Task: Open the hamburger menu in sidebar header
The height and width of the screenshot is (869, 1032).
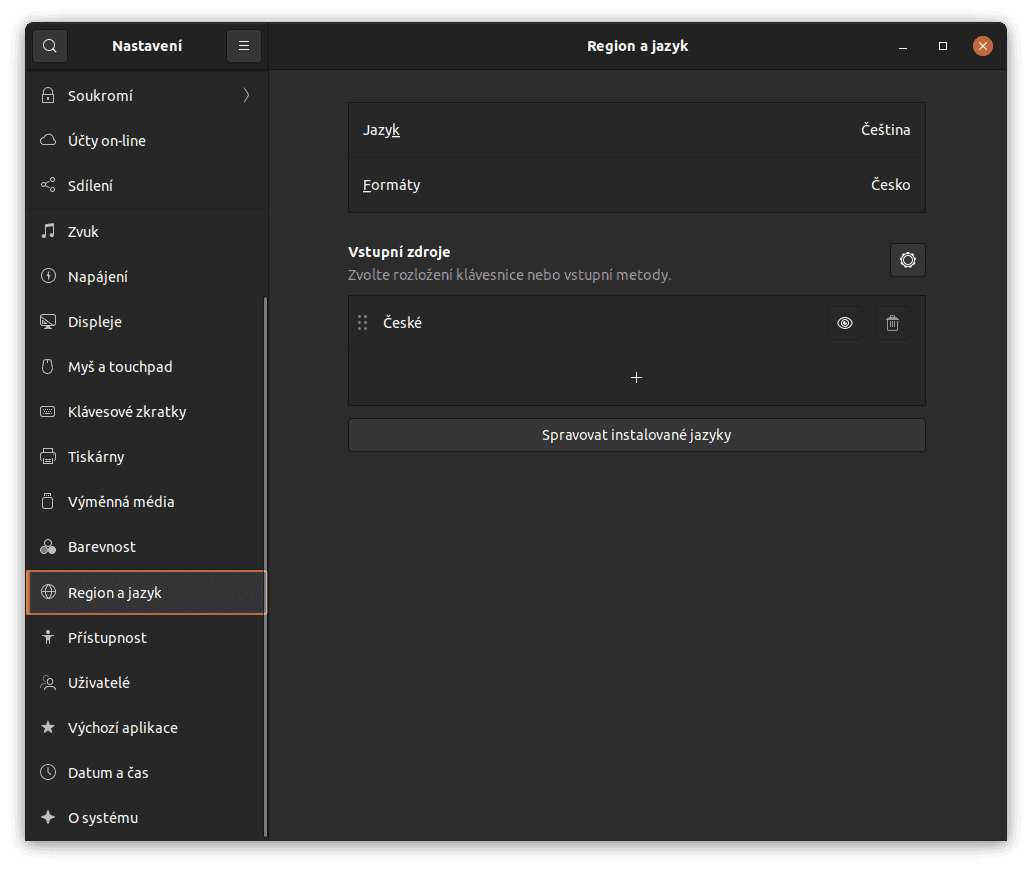Action: click(x=244, y=46)
